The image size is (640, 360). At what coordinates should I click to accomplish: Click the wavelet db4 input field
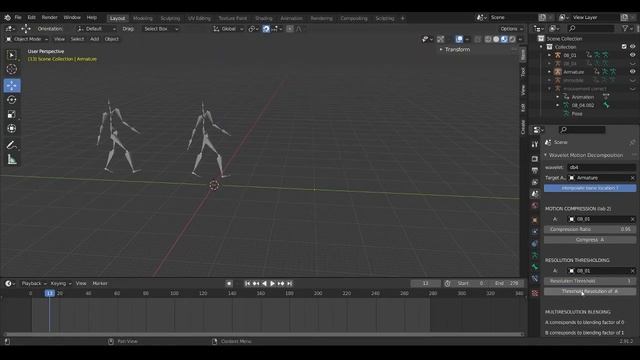(602, 167)
